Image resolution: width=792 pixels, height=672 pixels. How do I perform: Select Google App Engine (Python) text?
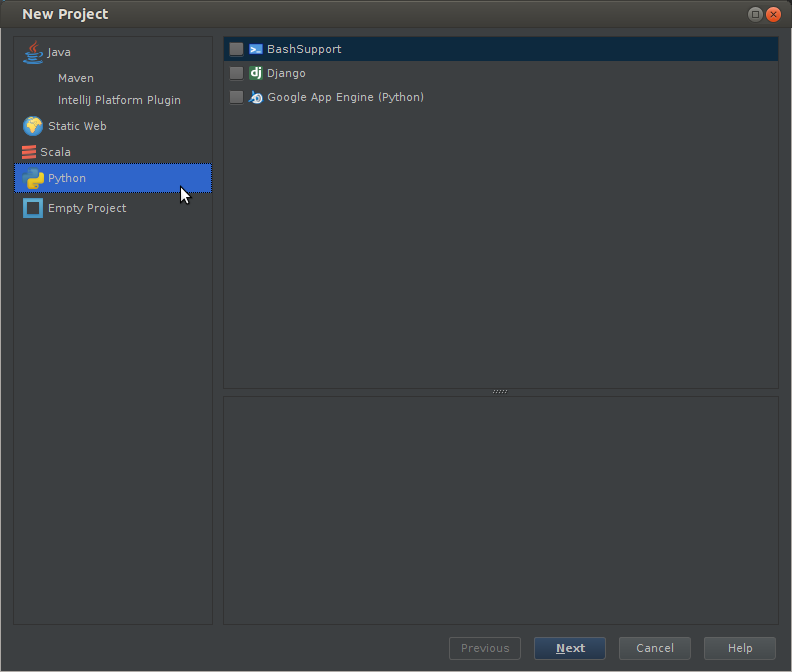[345, 97]
